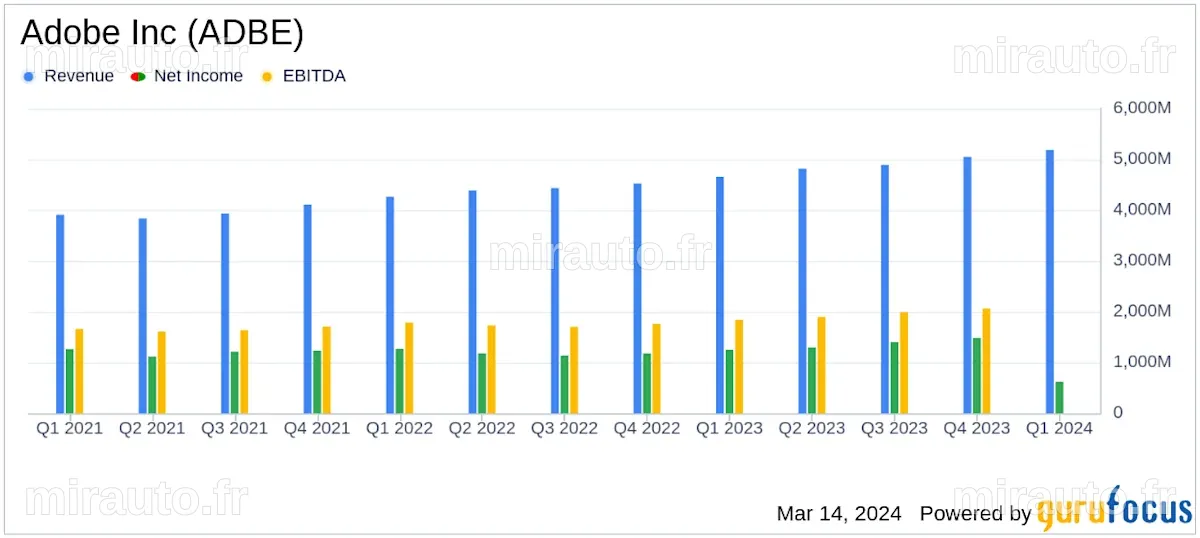Click the Q1 2023 axis label

[729, 428]
